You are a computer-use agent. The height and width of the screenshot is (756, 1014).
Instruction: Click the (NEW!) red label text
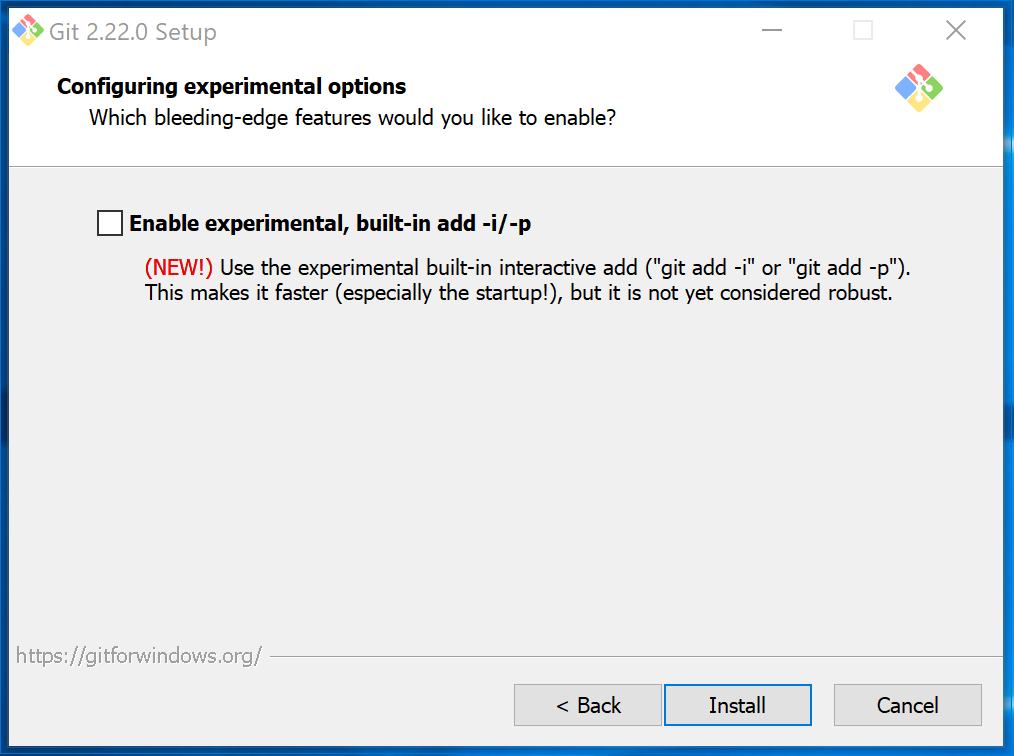tap(178, 267)
